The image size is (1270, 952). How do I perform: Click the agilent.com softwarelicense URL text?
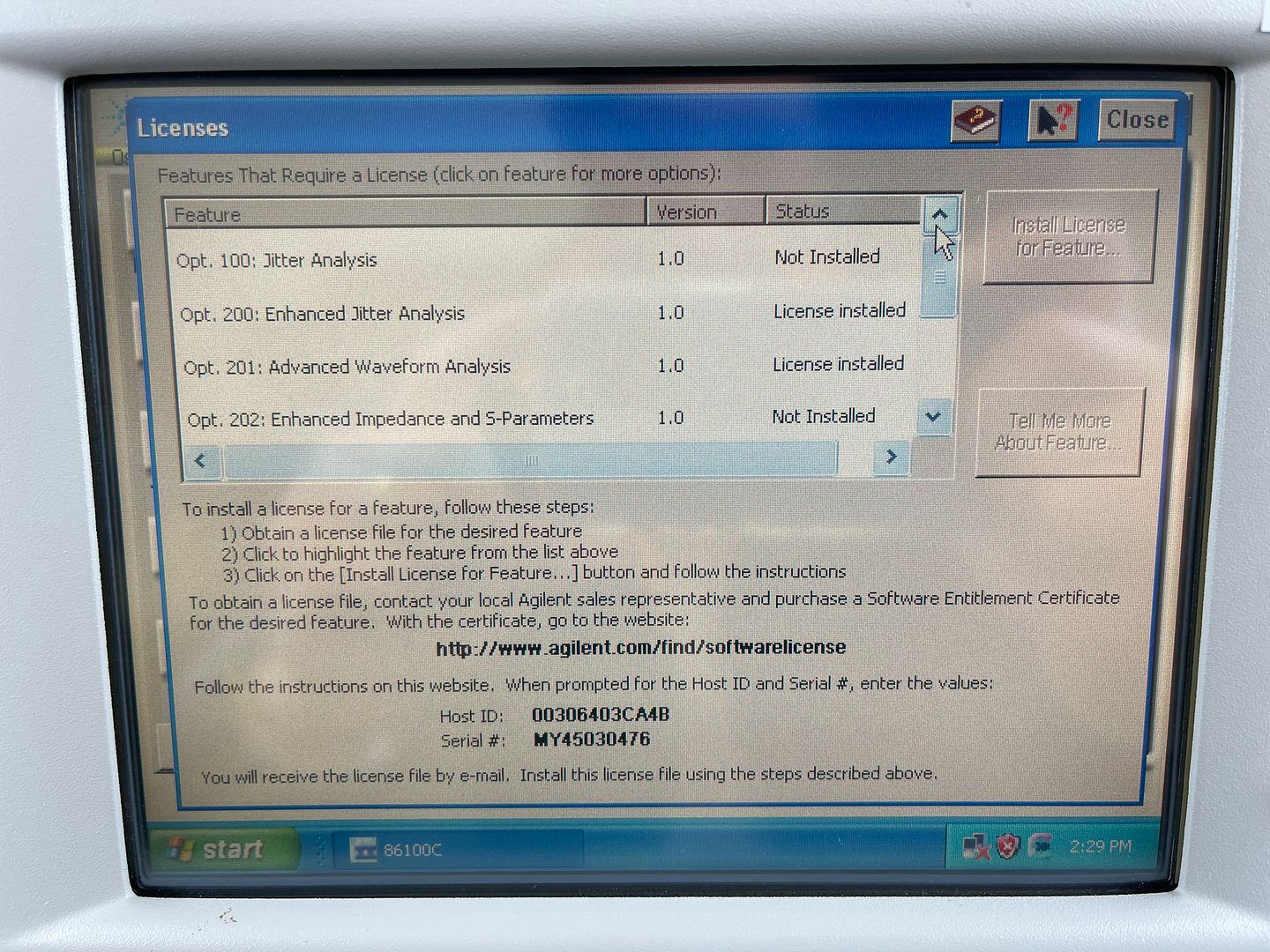[641, 648]
